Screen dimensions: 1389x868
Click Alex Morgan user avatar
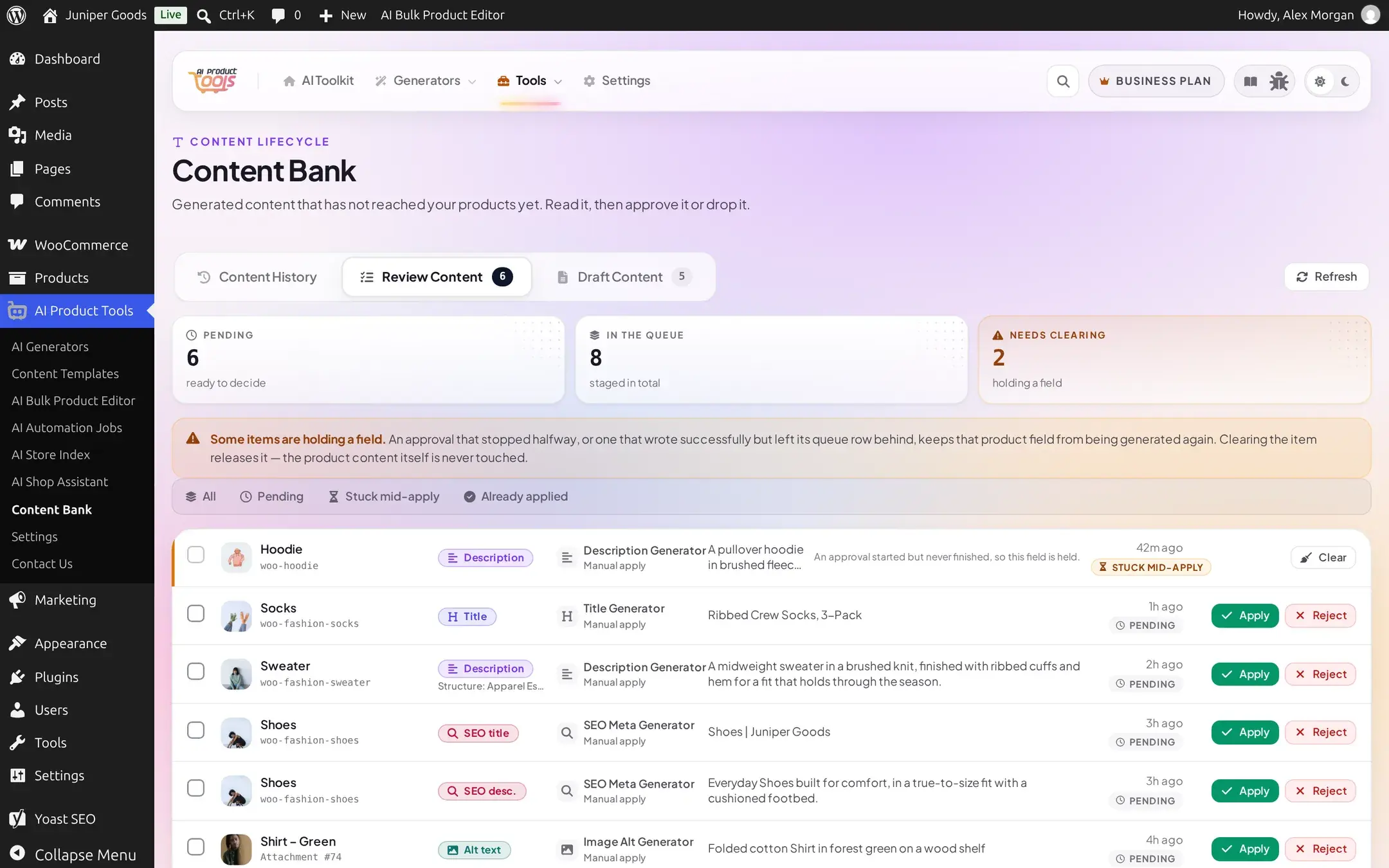(1370, 15)
